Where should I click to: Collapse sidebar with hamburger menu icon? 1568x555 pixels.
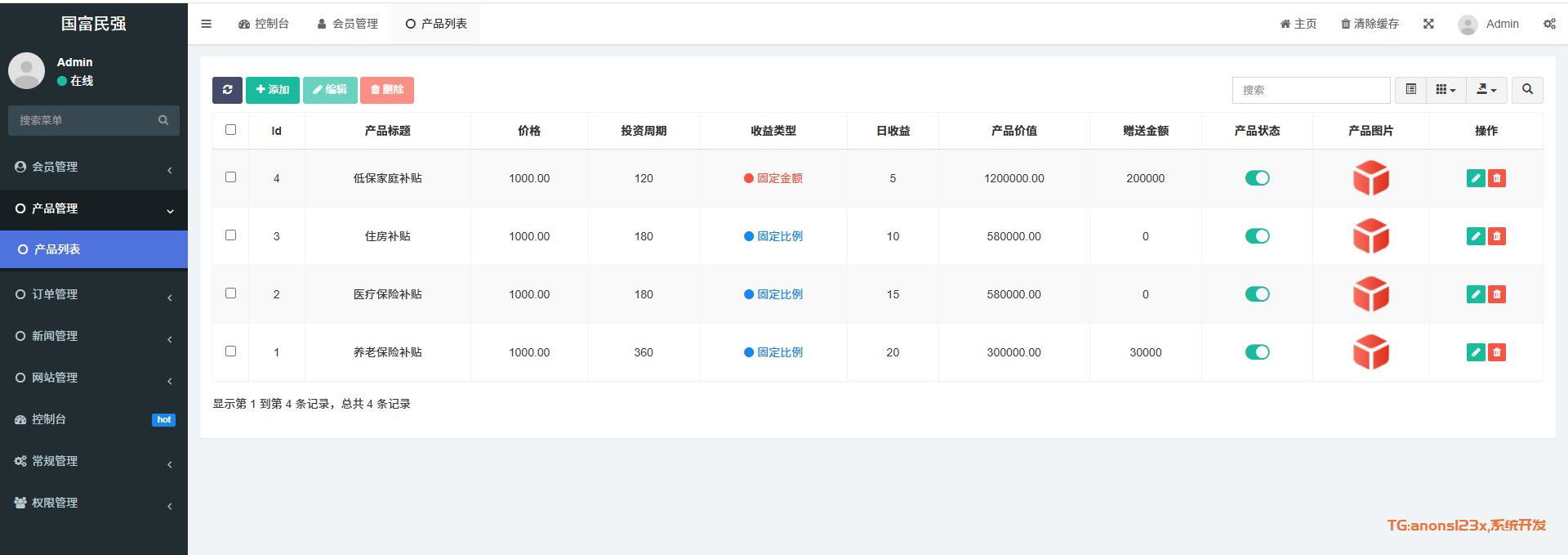206,24
